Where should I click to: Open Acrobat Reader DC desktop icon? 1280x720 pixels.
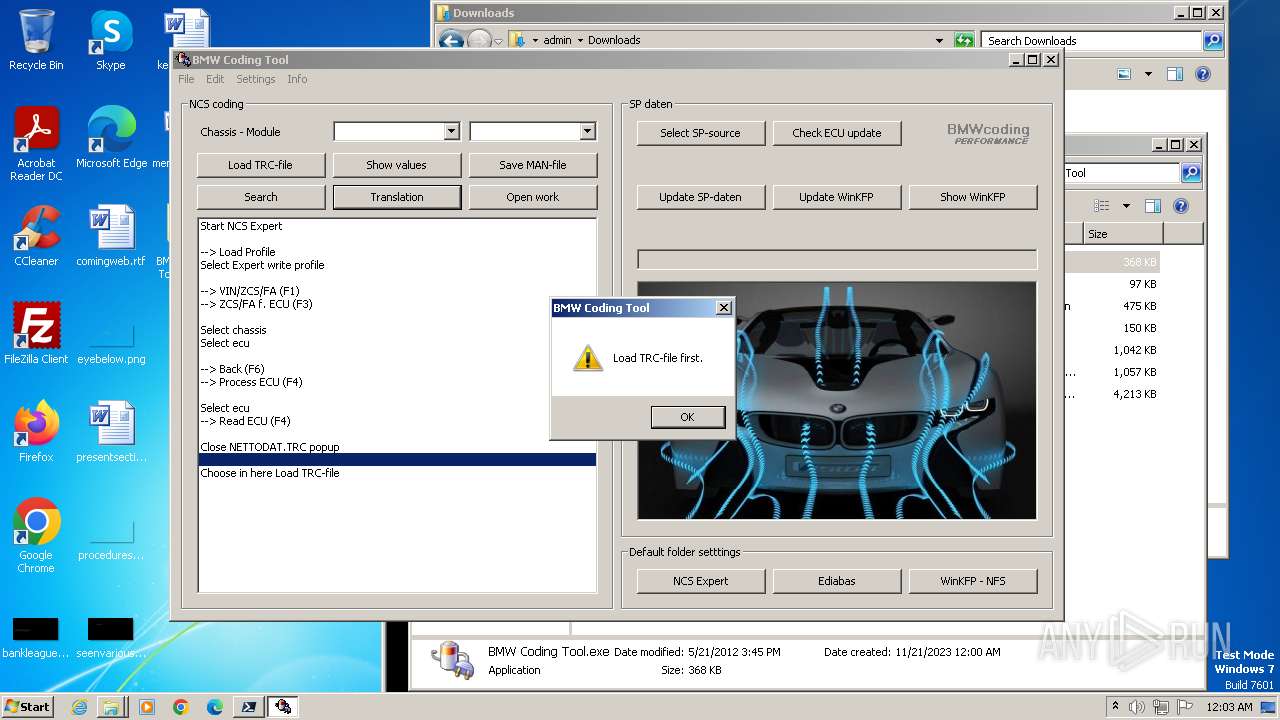click(36, 144)
